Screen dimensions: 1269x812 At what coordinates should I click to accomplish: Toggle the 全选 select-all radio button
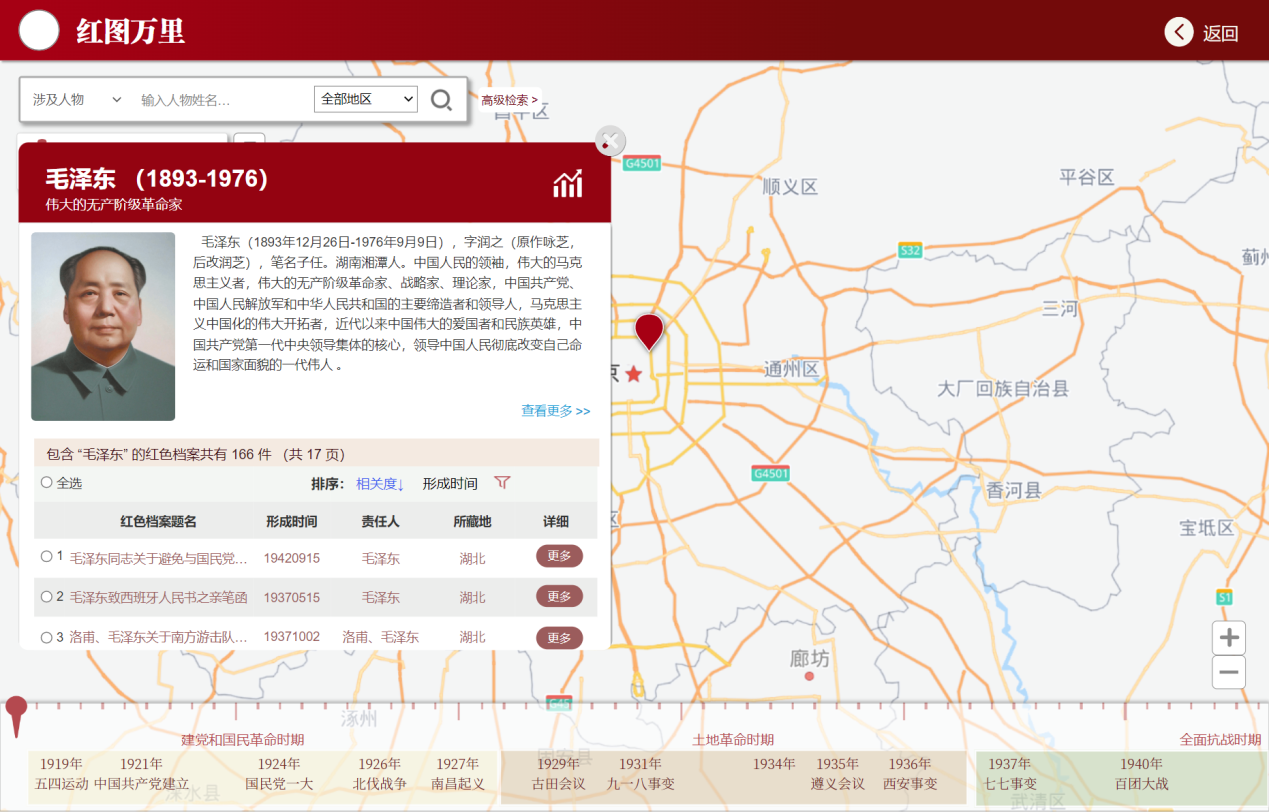tap(47, 483)
